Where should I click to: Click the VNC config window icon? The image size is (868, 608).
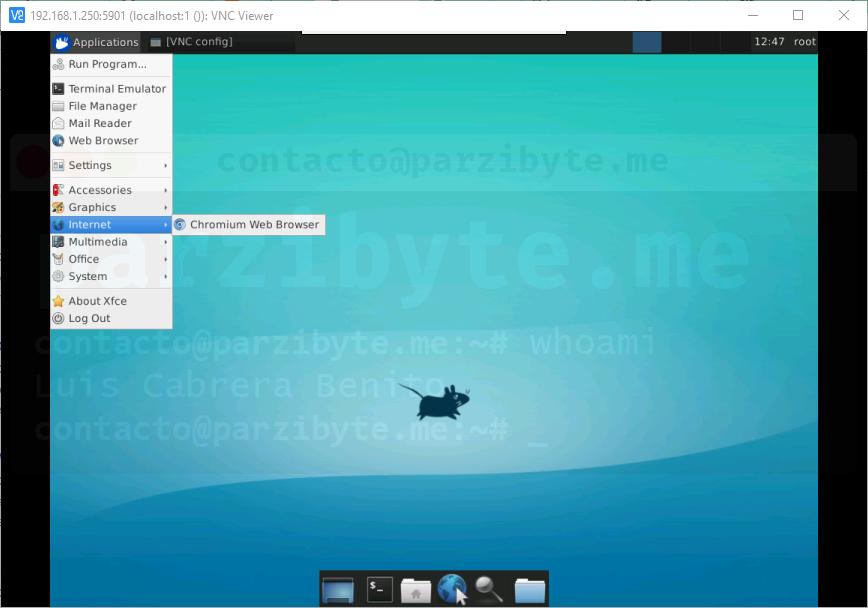(156, 42)
